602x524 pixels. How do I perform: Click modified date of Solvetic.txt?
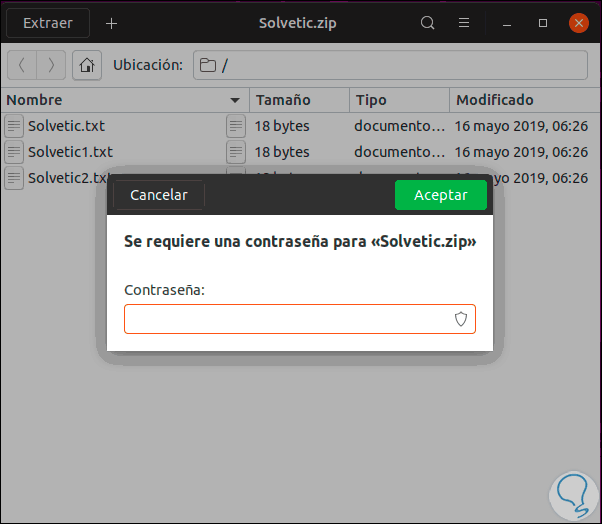pos(521,126)
